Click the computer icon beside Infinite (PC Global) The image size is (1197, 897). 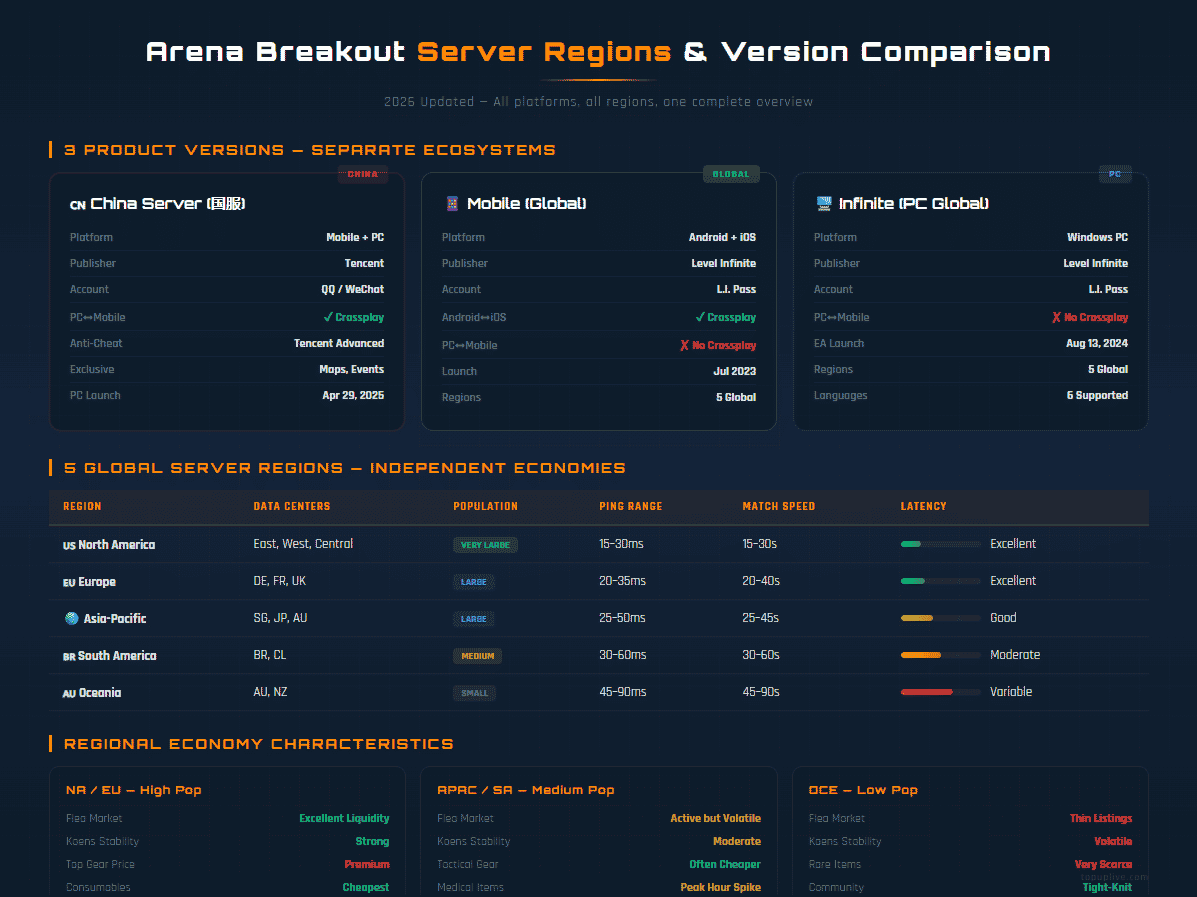(824, 203)
